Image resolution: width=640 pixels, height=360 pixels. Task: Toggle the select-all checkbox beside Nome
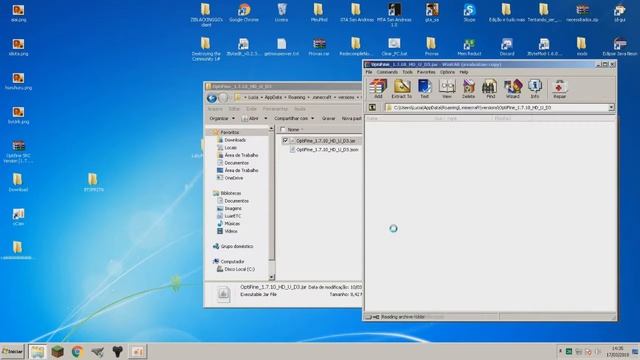coord(282,130)
